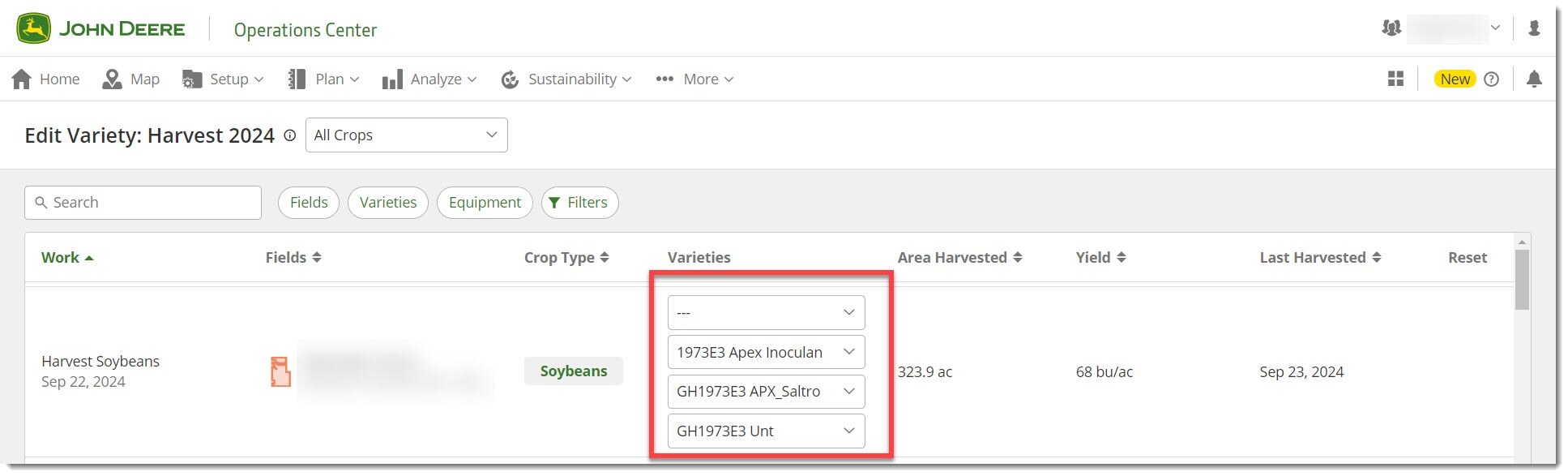The image size is (1568, 476).
Task: Click the Fields filter button
Action: pyautogui.click(x=309, y=203)
